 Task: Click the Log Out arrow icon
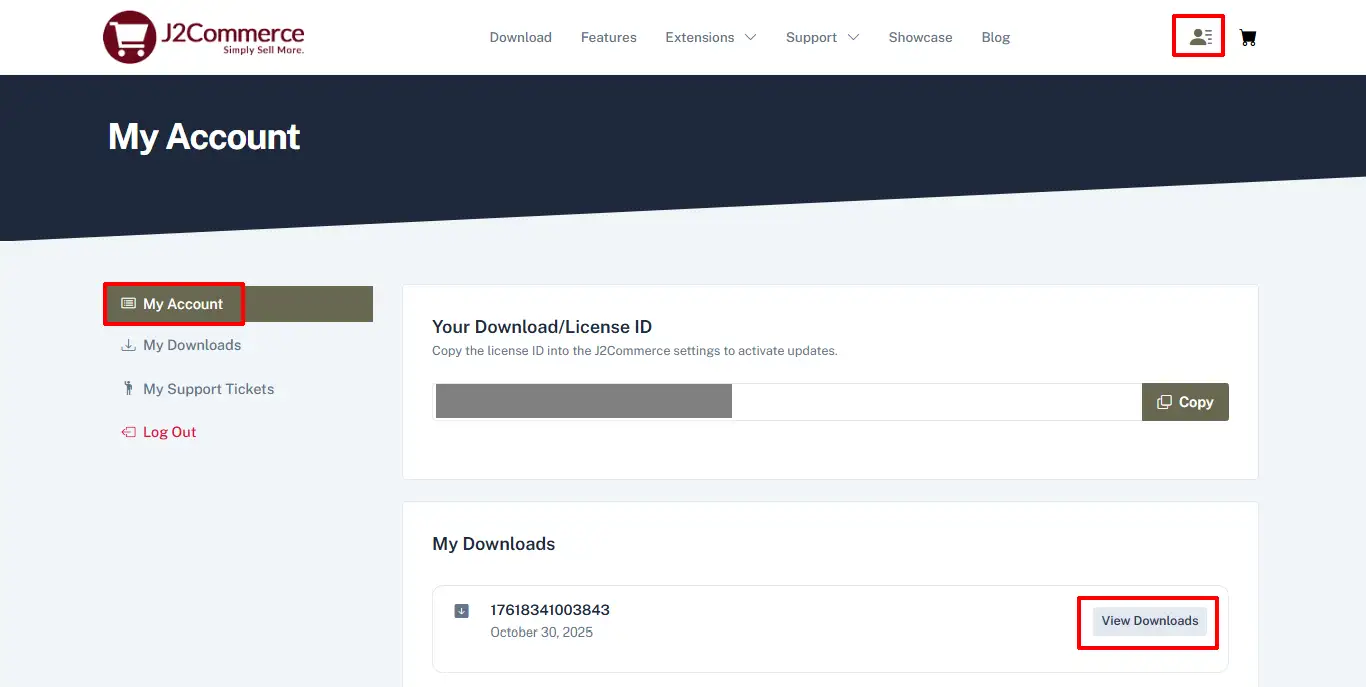tap(128, 432)
